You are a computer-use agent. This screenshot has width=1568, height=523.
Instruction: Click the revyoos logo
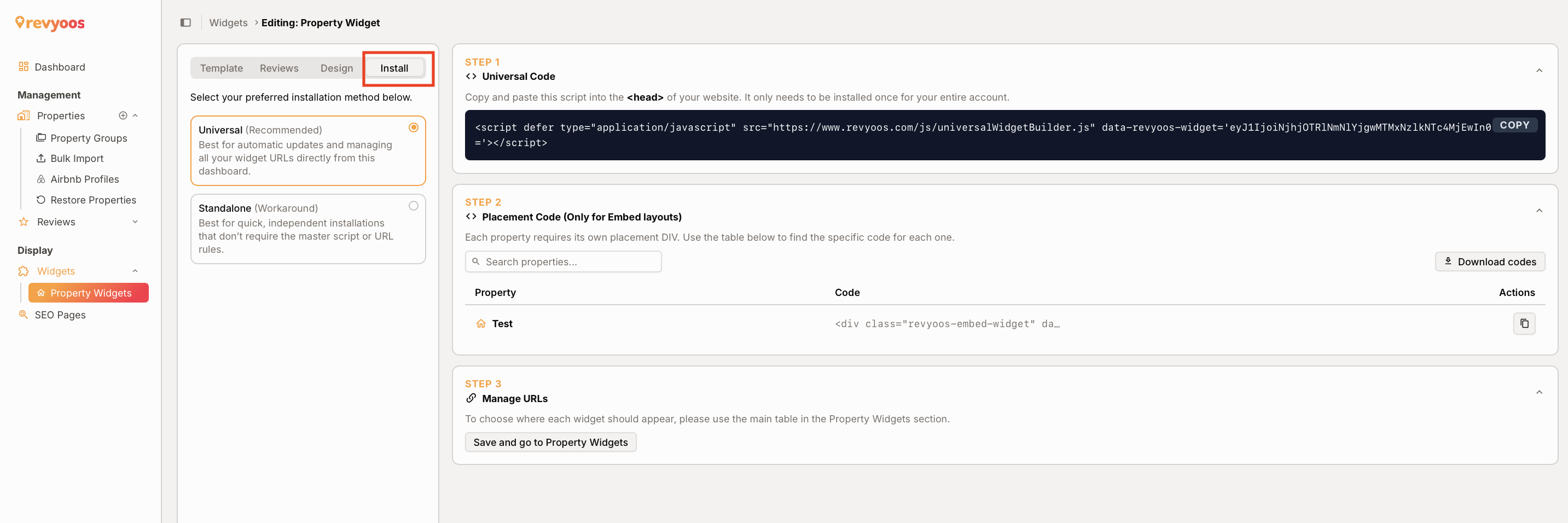pyautogui.click(x=50, y=23)
